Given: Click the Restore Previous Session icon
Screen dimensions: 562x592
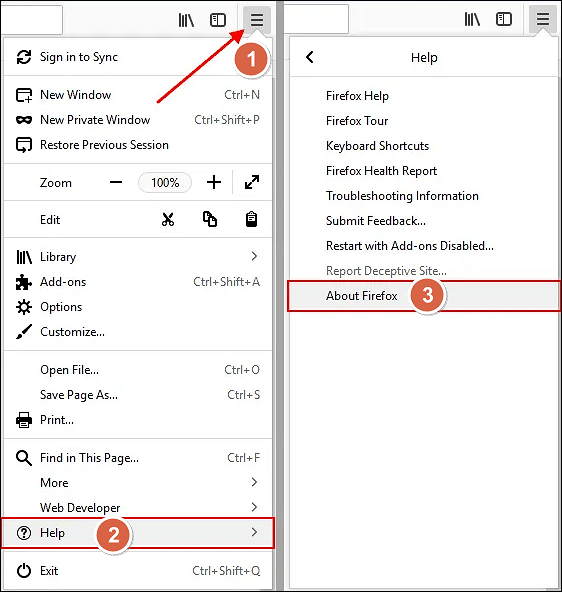Looking at the screenshot, I should 24,145.
